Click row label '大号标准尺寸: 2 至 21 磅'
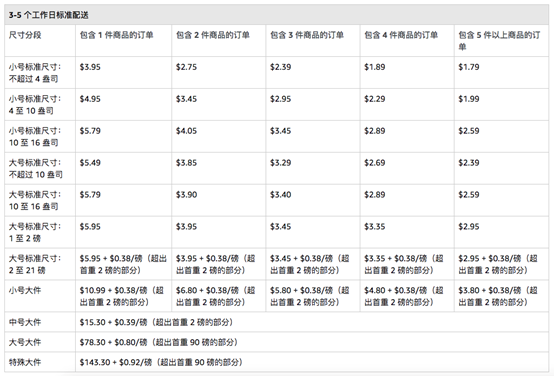This screenshot has height=376, width=554. tap(35, 264)
